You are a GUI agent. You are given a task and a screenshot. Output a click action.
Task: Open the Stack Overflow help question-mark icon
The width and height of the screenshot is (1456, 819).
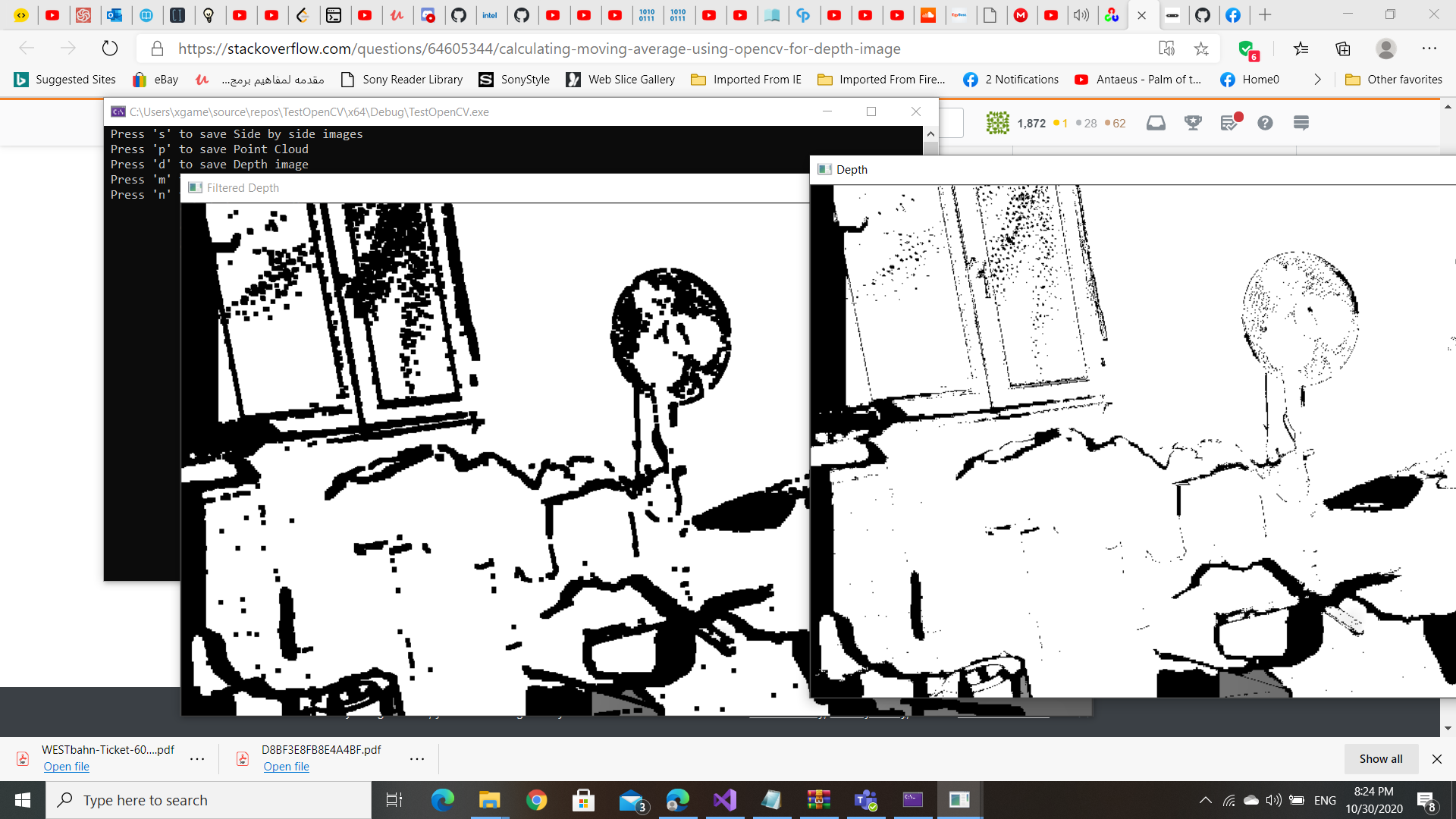click(x=1265, y=123)
